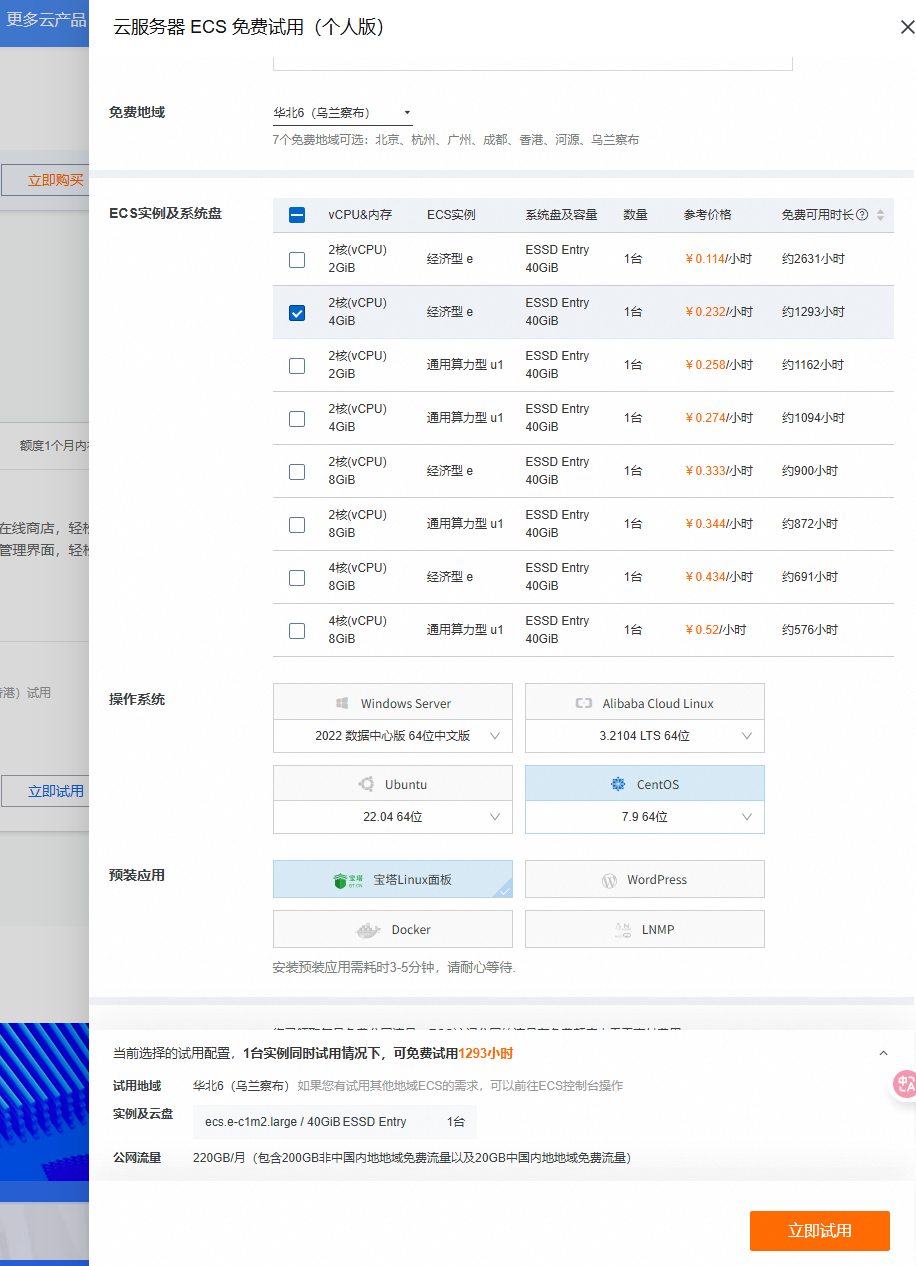Open the CentOS 7.9 version dropdown
The height and width of the screenshot is (1266, 916).
pos(645,817)
